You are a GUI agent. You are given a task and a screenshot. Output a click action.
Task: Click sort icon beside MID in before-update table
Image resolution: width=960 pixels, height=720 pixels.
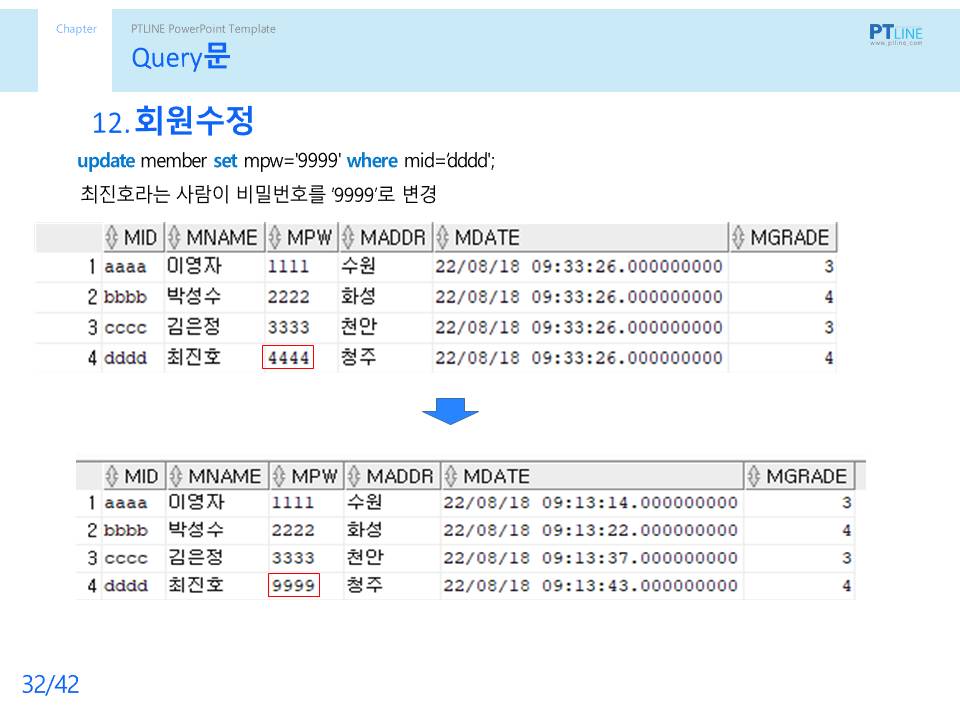[111, 237]
